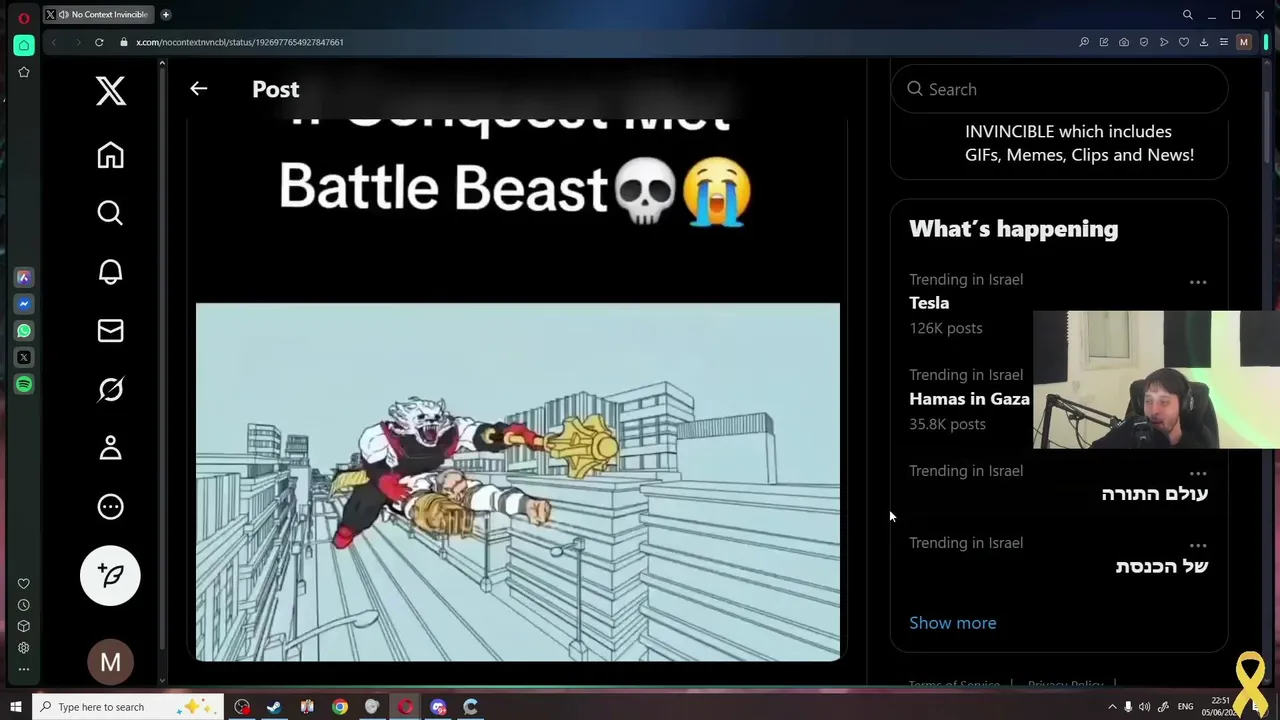Click the M profile badge in Opera toolbar
The image size is (1280, 720).
tap(1244, 42)
